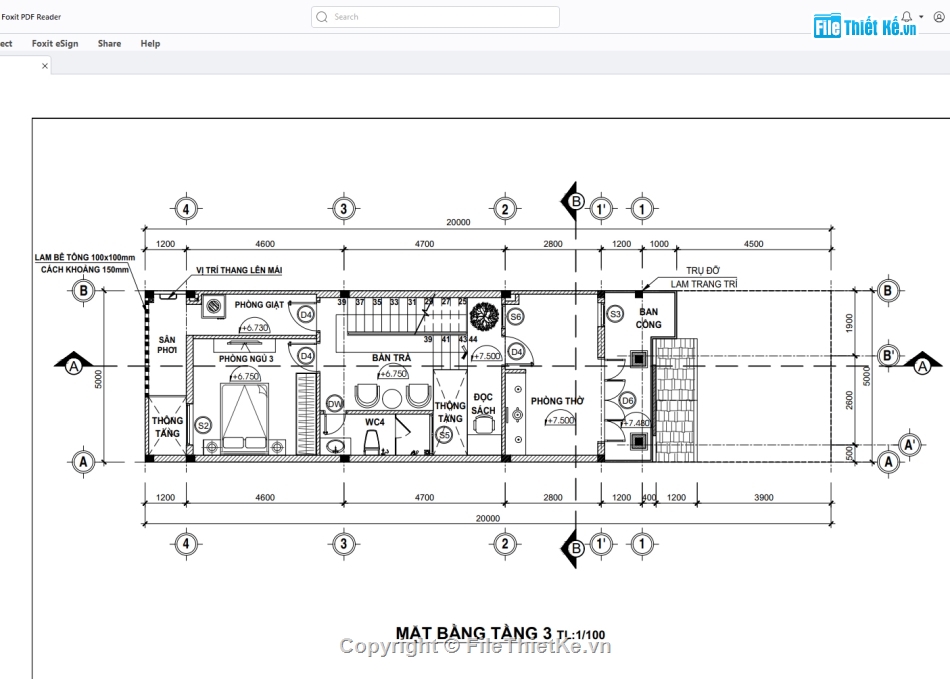
Task: Click the top section B arrow marker
Action: pos(572,199)
